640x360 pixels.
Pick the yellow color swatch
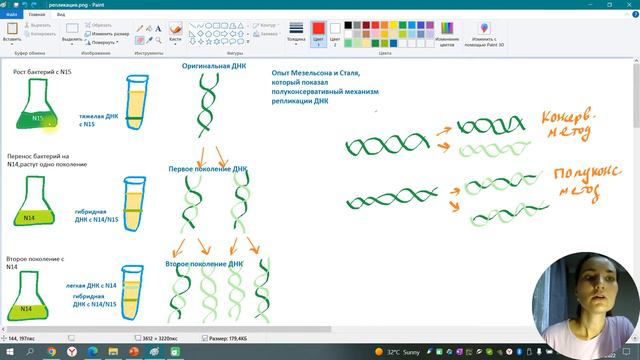click(x=393, y=25)
